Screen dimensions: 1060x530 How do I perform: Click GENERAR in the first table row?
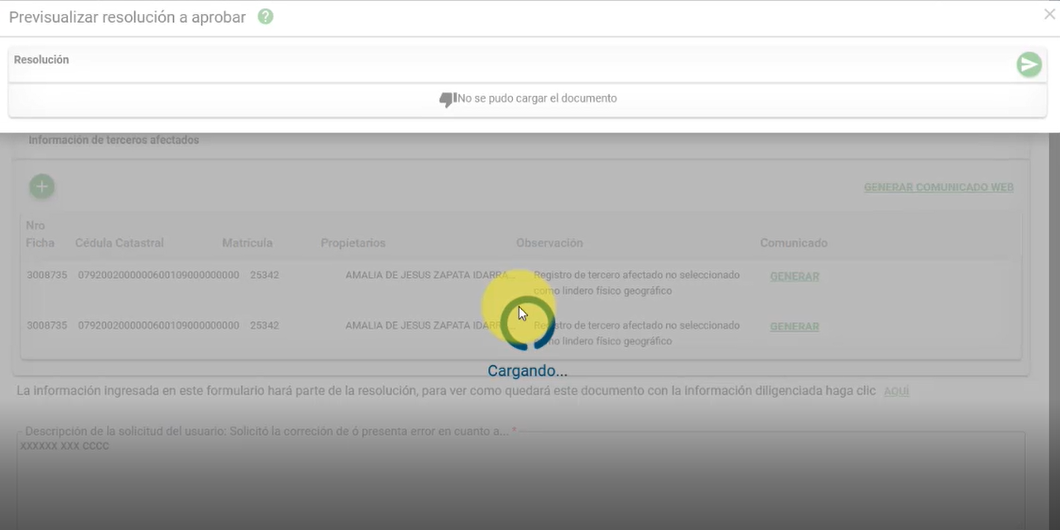click(x=794, y=277)
